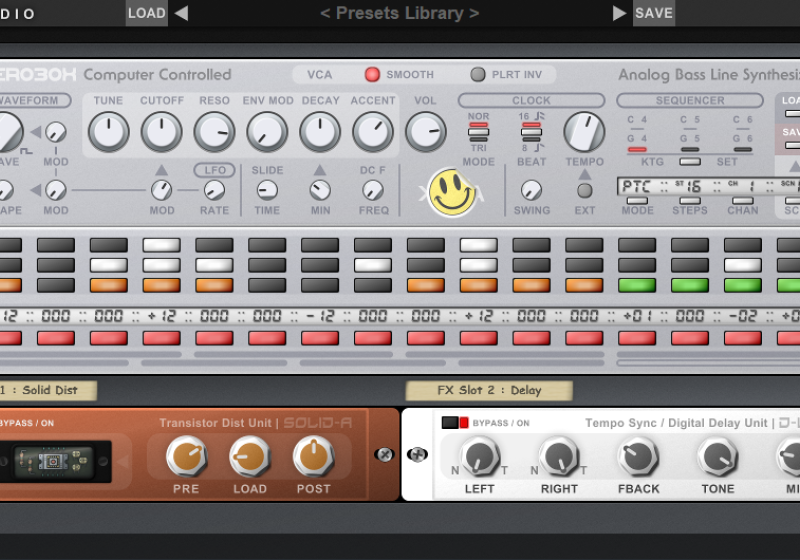Select the C 4 sequencer key indicator

point(637,122)
